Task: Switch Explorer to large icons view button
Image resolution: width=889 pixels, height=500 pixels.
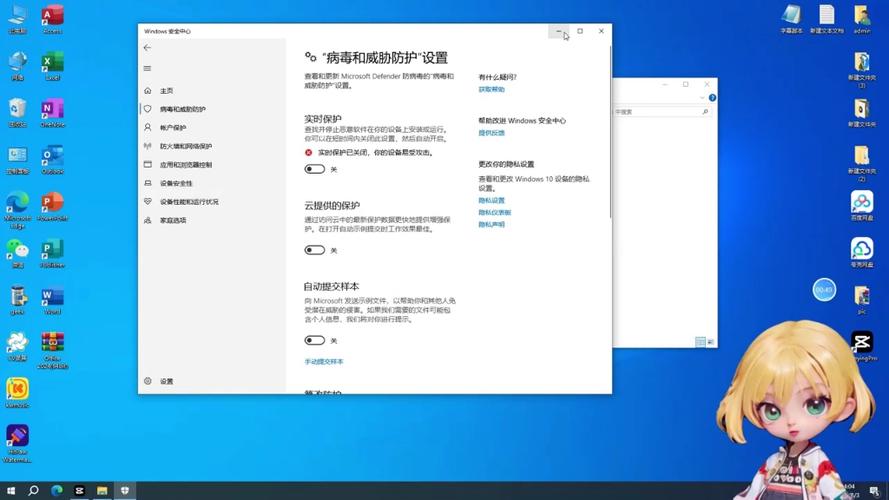Action: (x=710, y=342)
